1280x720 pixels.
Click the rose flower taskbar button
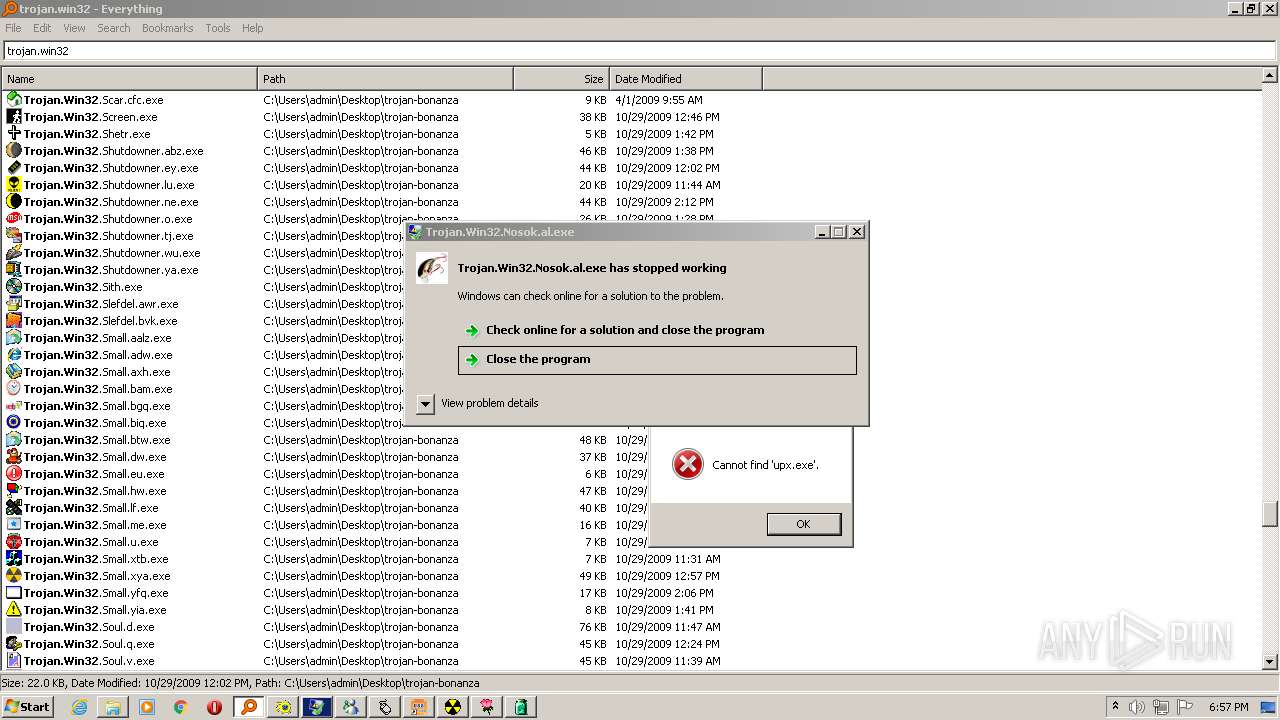[x=487, y=707]
